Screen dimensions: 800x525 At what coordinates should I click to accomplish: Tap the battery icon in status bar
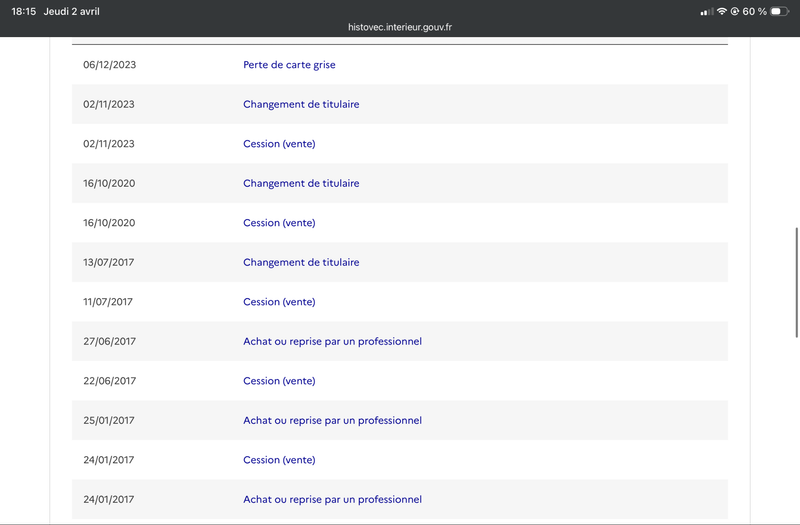coord(779,11)
